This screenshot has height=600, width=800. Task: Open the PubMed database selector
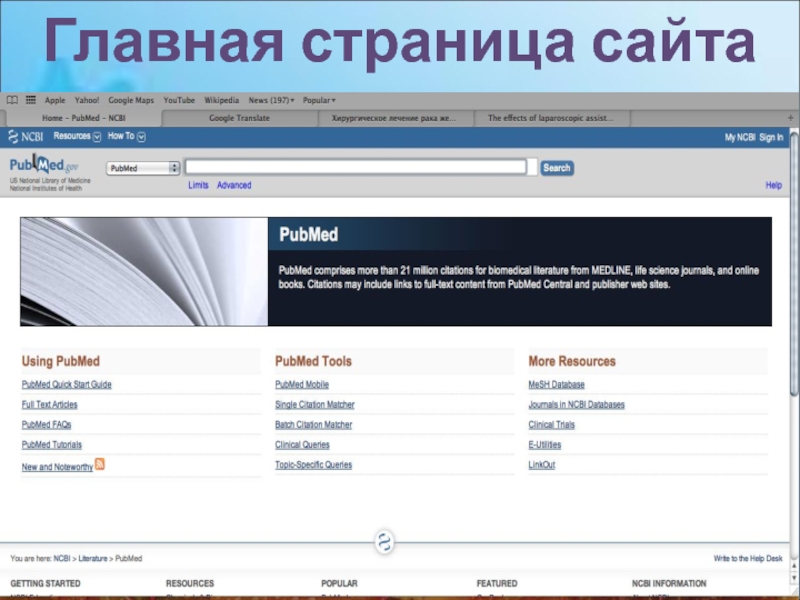coord(143,168)
